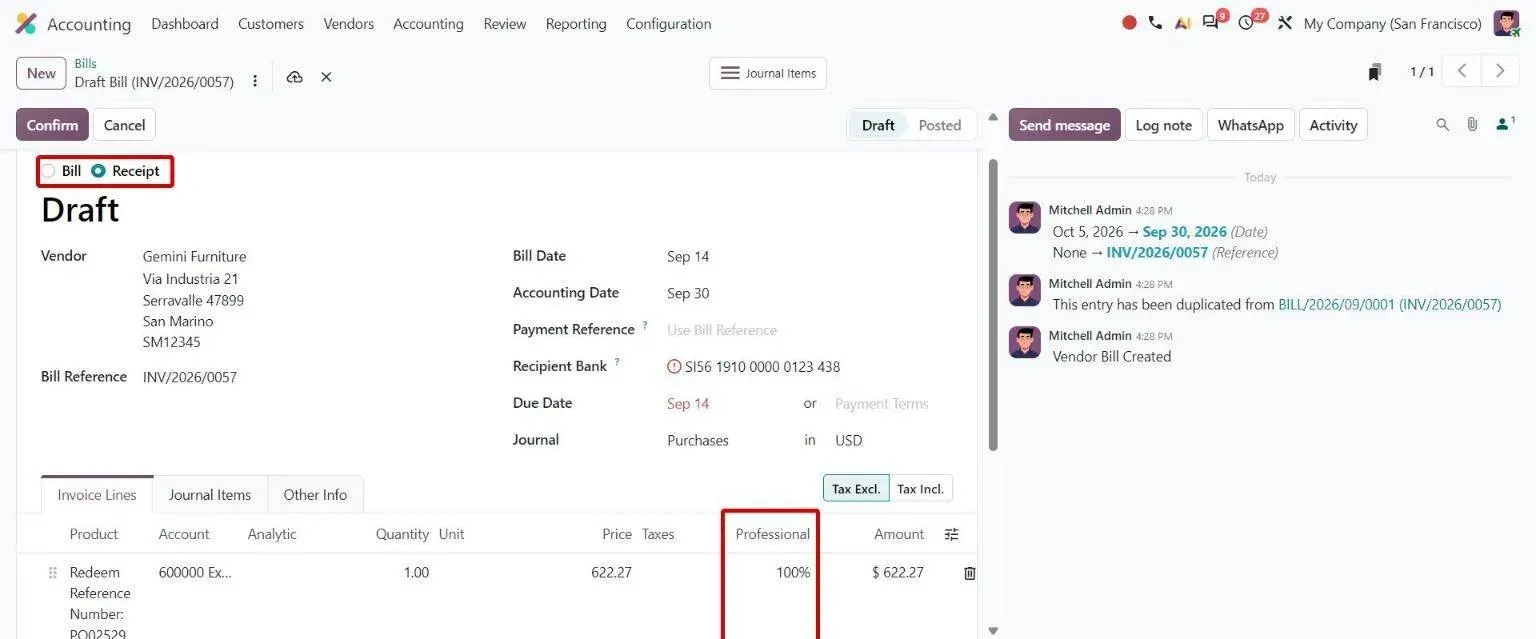Select the Receipt radio button

[98, 171]
